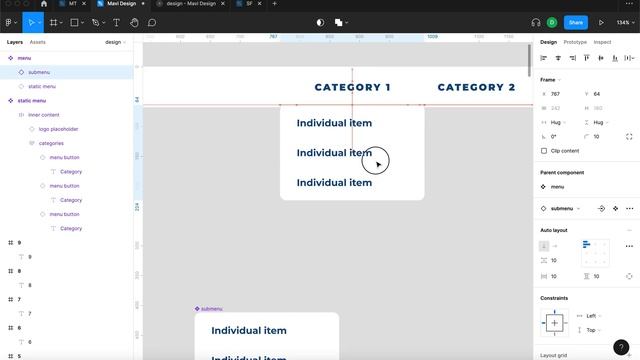
Task: Open submenu component options ellipsis
Action: pyautogui.click(x=629, y=209)
